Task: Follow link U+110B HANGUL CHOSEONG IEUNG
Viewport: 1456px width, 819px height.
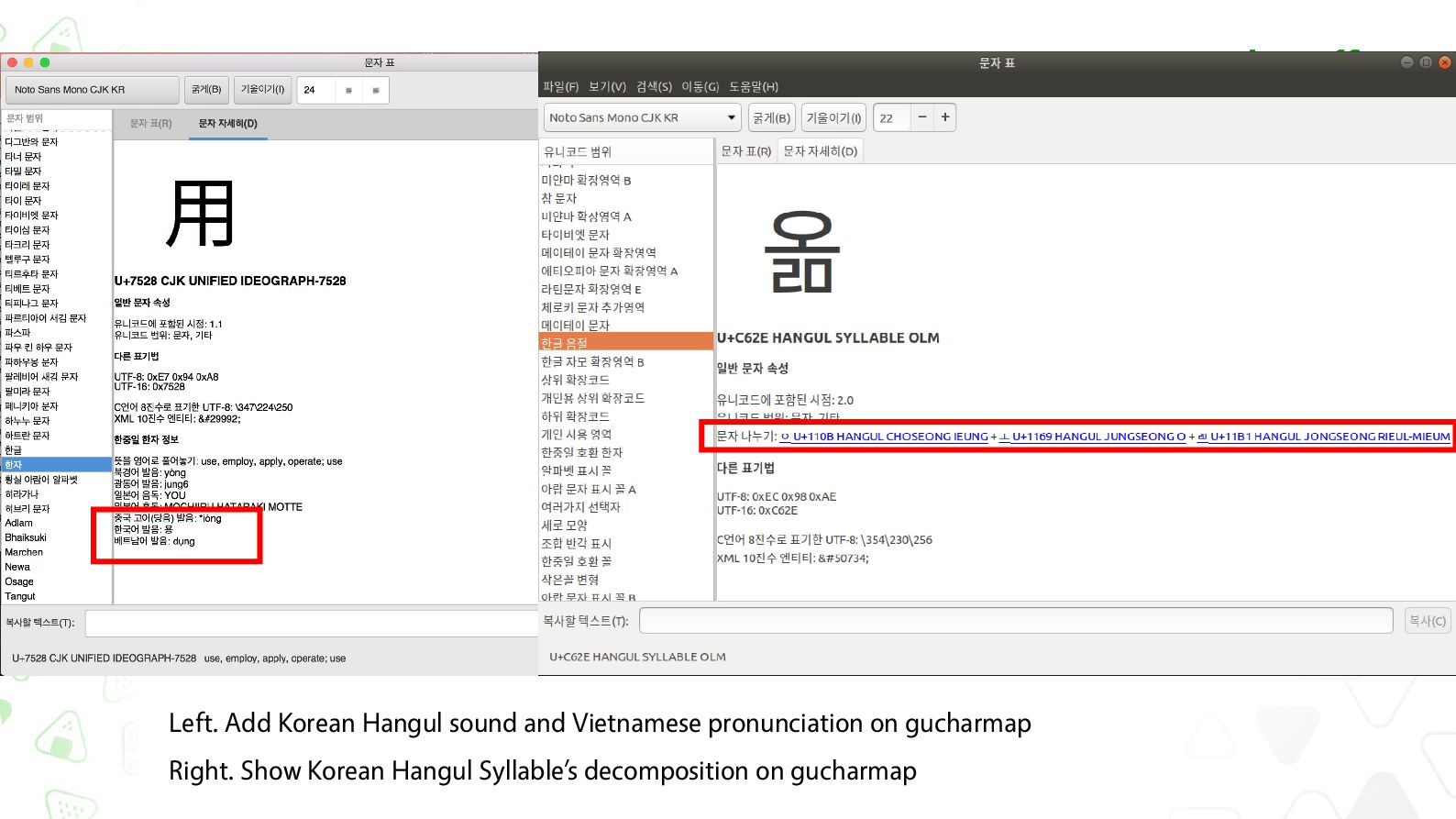Action: (884, 437)
